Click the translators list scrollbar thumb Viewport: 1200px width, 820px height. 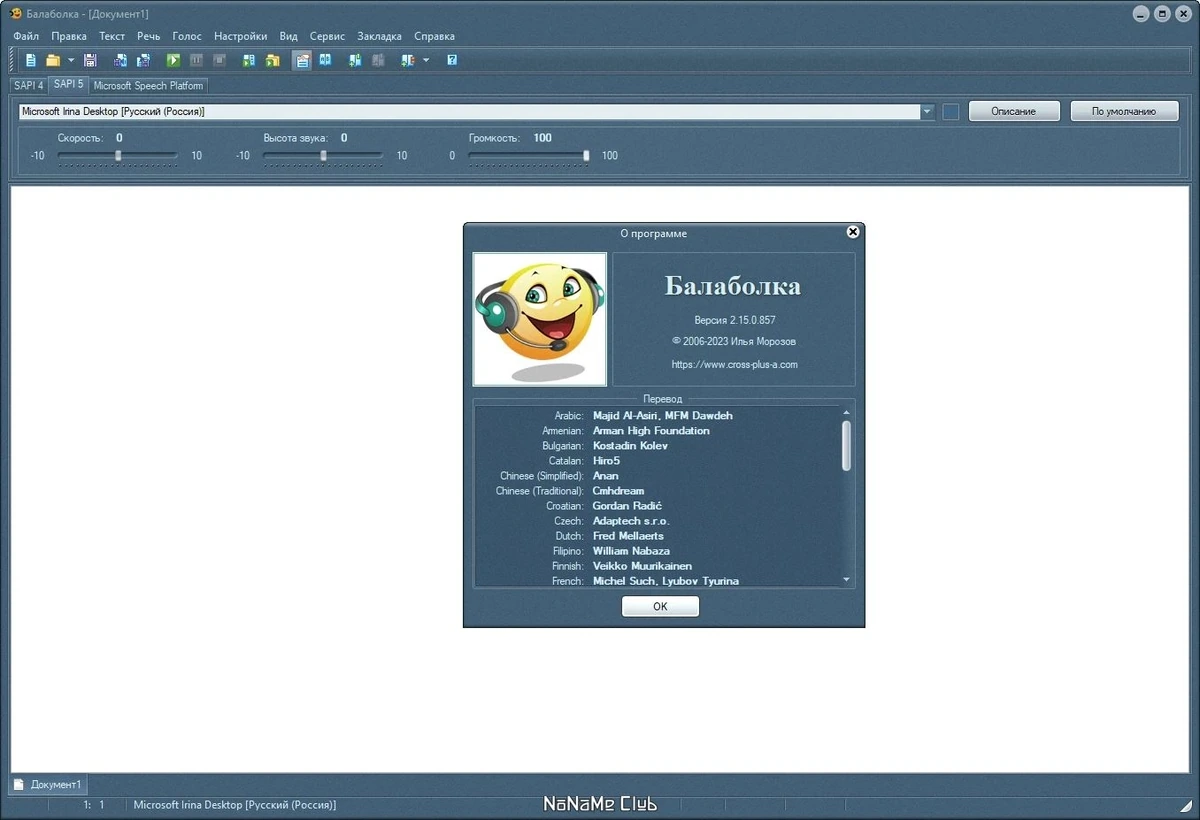pyautogui.click(x=847, y=445)
